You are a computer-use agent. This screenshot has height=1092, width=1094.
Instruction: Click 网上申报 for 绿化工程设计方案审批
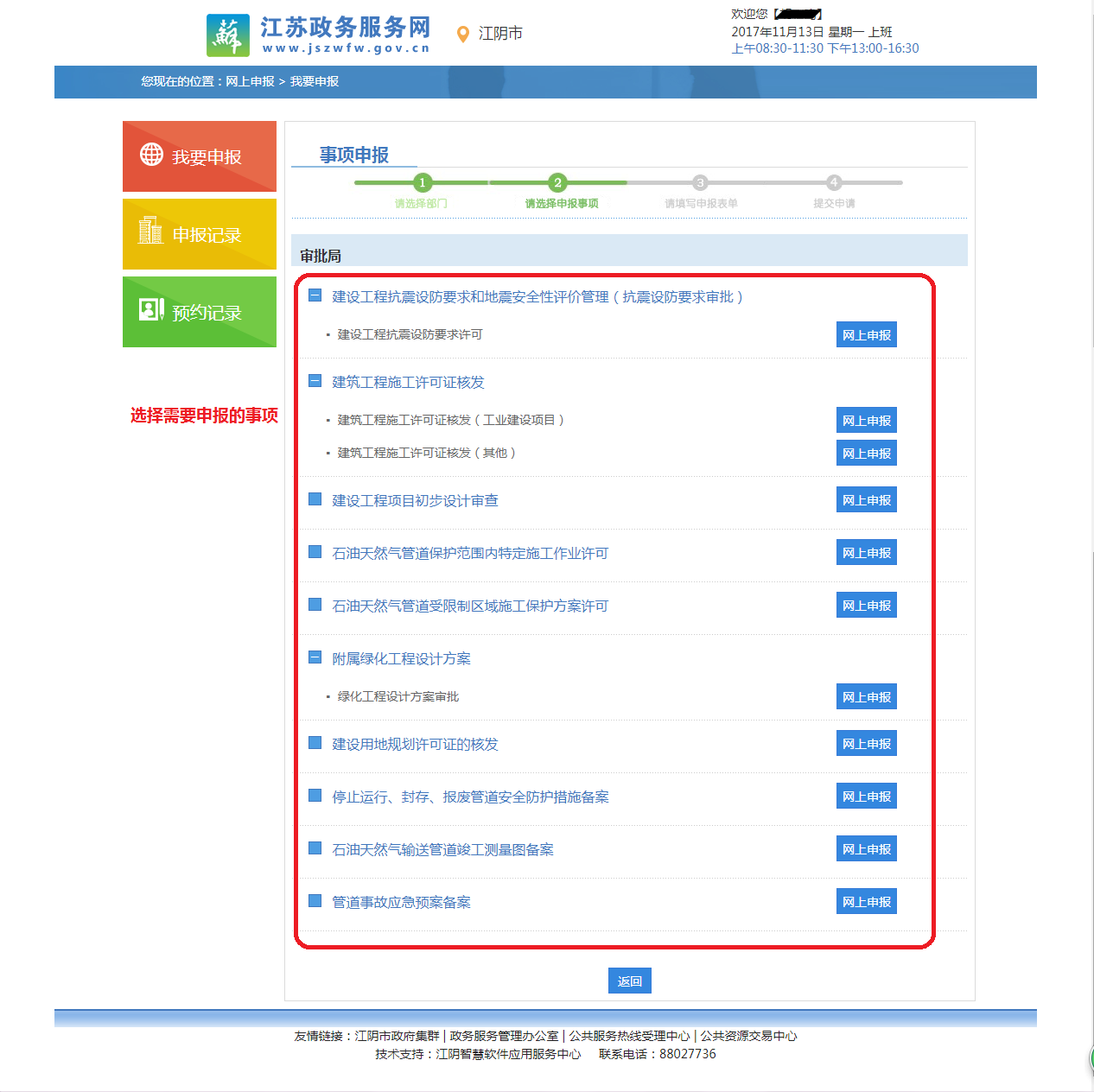866,697
